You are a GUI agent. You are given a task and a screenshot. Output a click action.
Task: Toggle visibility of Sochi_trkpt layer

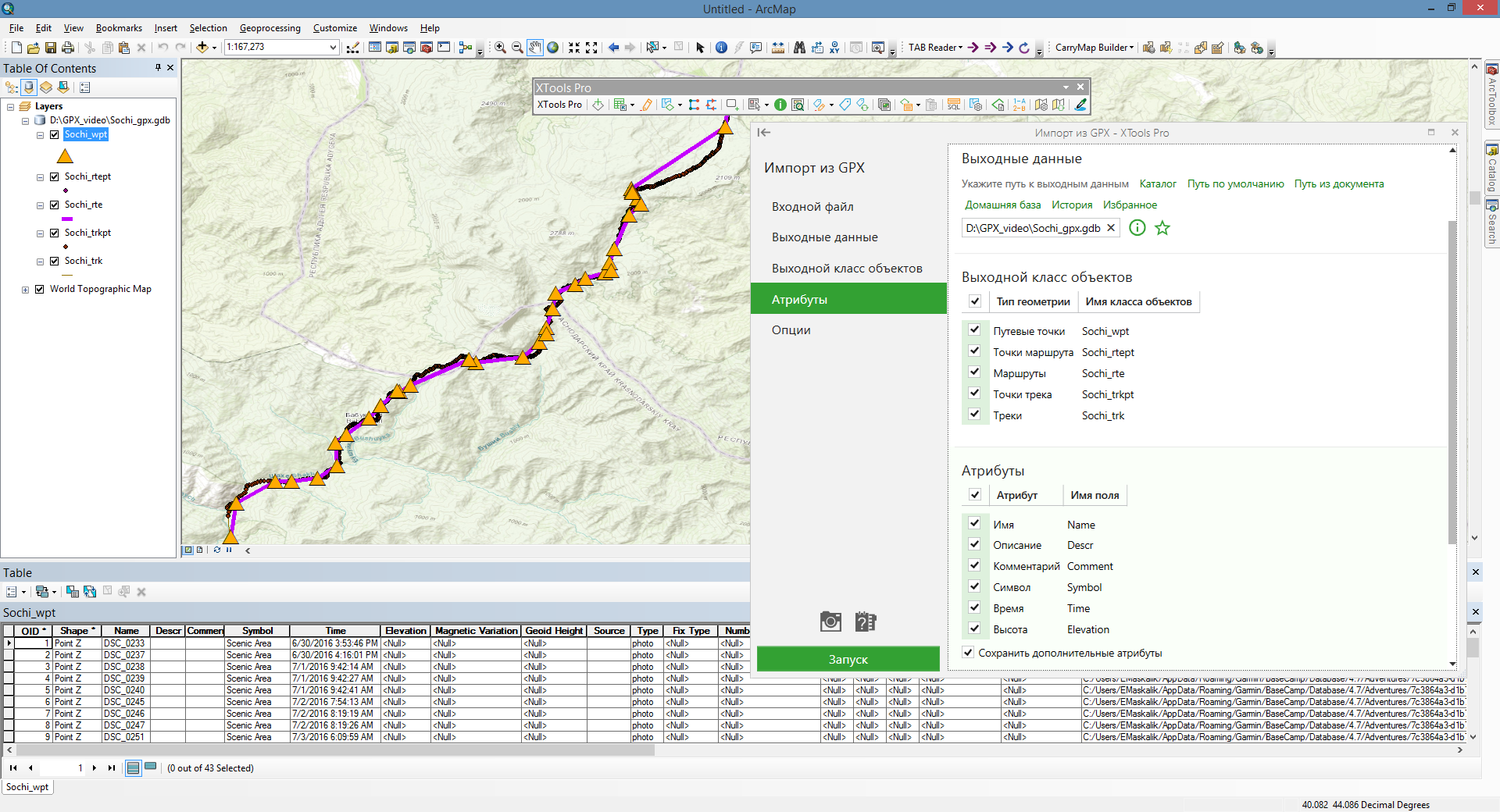[55, 233]
